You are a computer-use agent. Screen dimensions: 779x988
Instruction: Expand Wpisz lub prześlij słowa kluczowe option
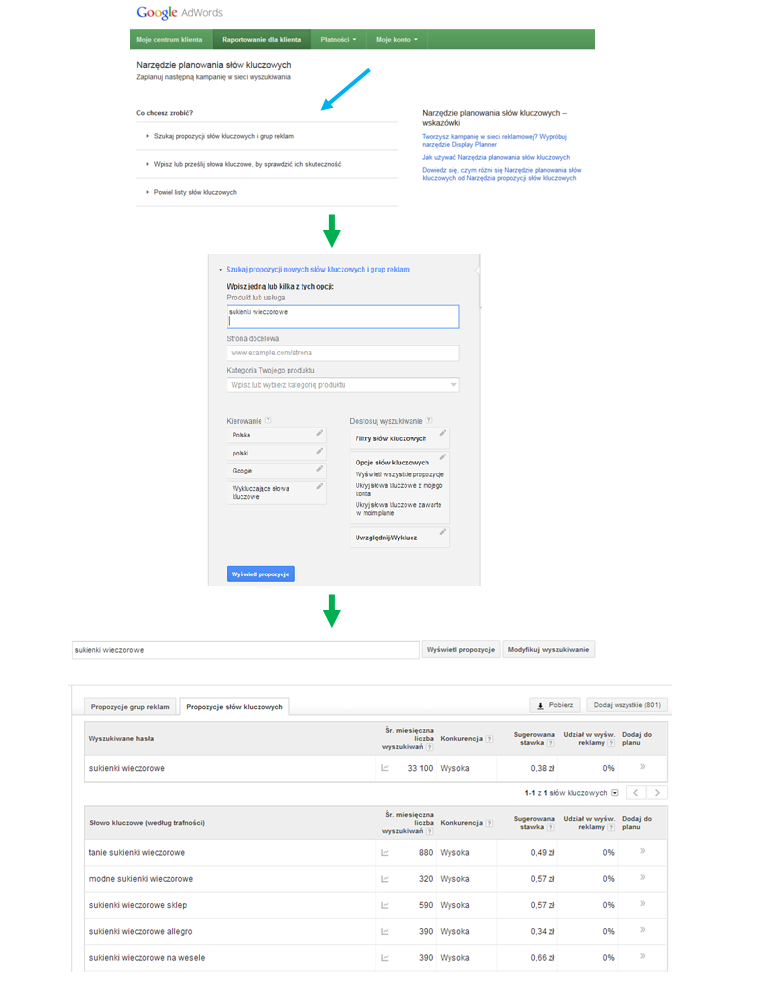(246, 164)
